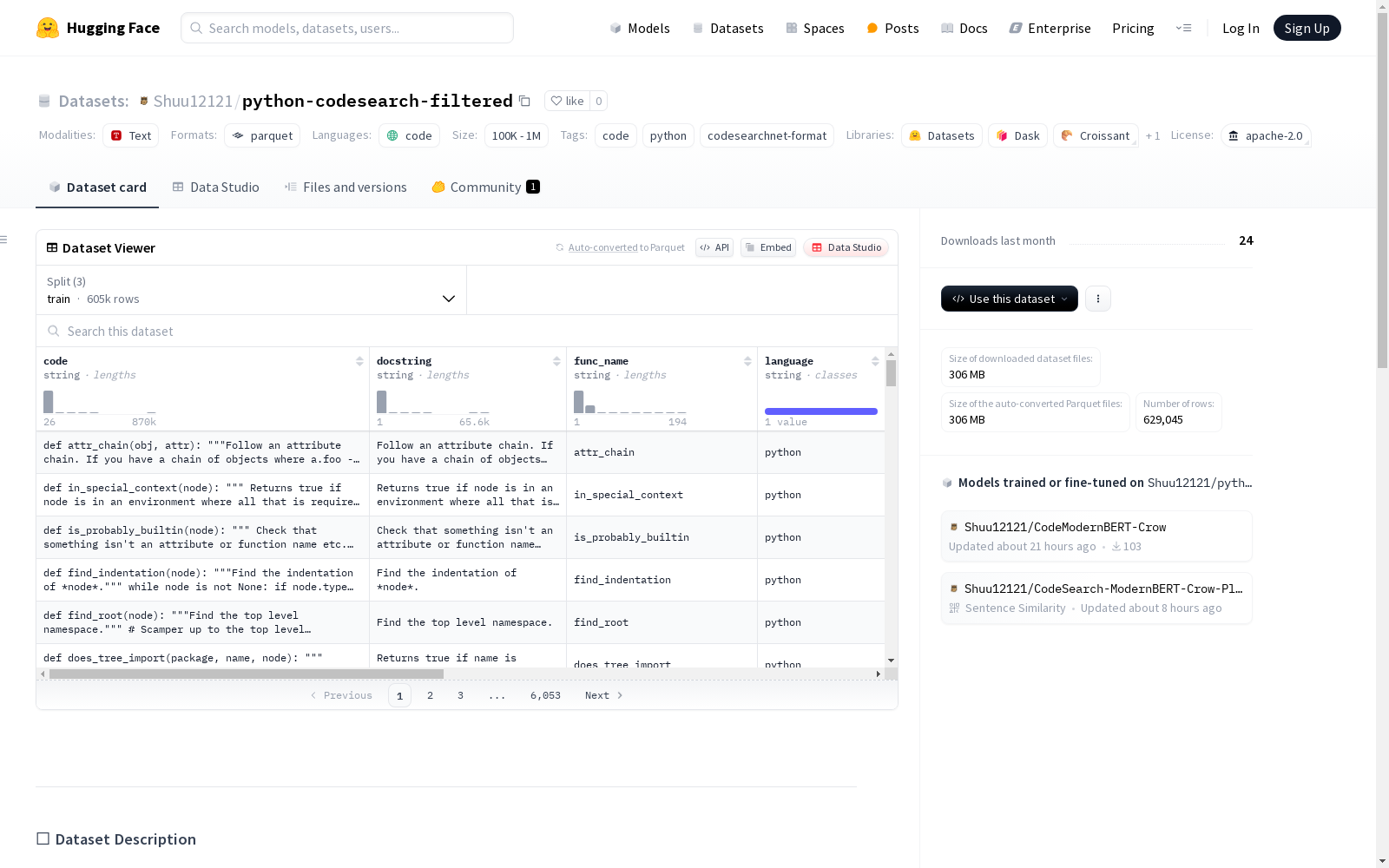Click the codesearchnet-format tag
The width and height of the screenshot is (1389, 868).
[767, 135]
